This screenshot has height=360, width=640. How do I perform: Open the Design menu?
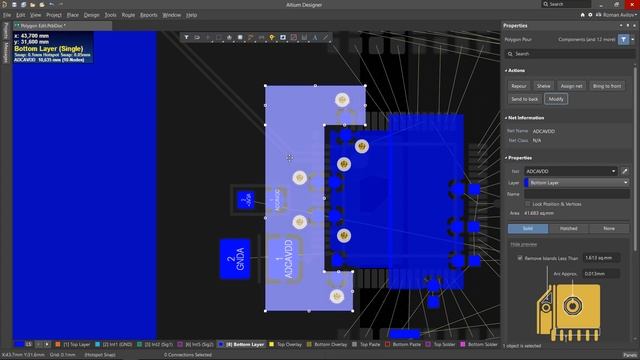point(91,15)
